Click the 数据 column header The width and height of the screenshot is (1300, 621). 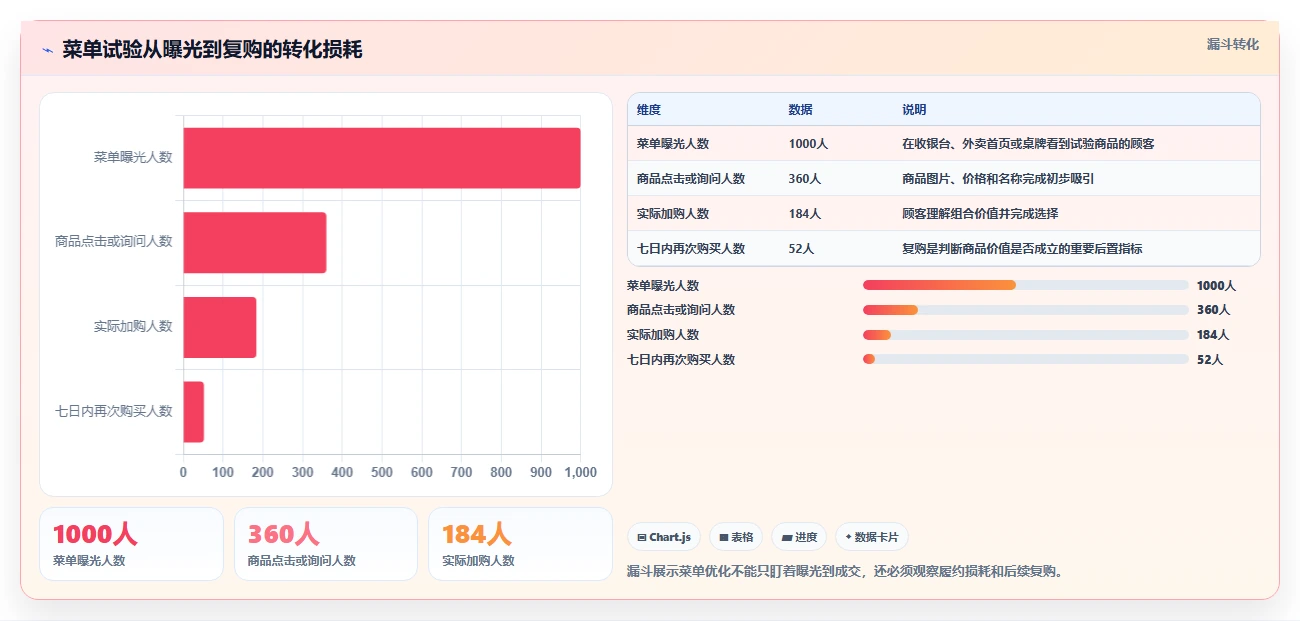pyautogui.click(x=800, y=110)
